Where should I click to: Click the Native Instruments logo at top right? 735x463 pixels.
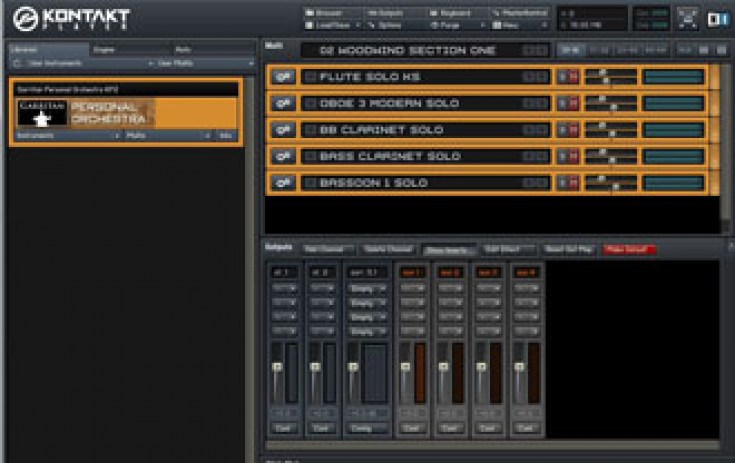pyautogui.click(x=717, y=19)
